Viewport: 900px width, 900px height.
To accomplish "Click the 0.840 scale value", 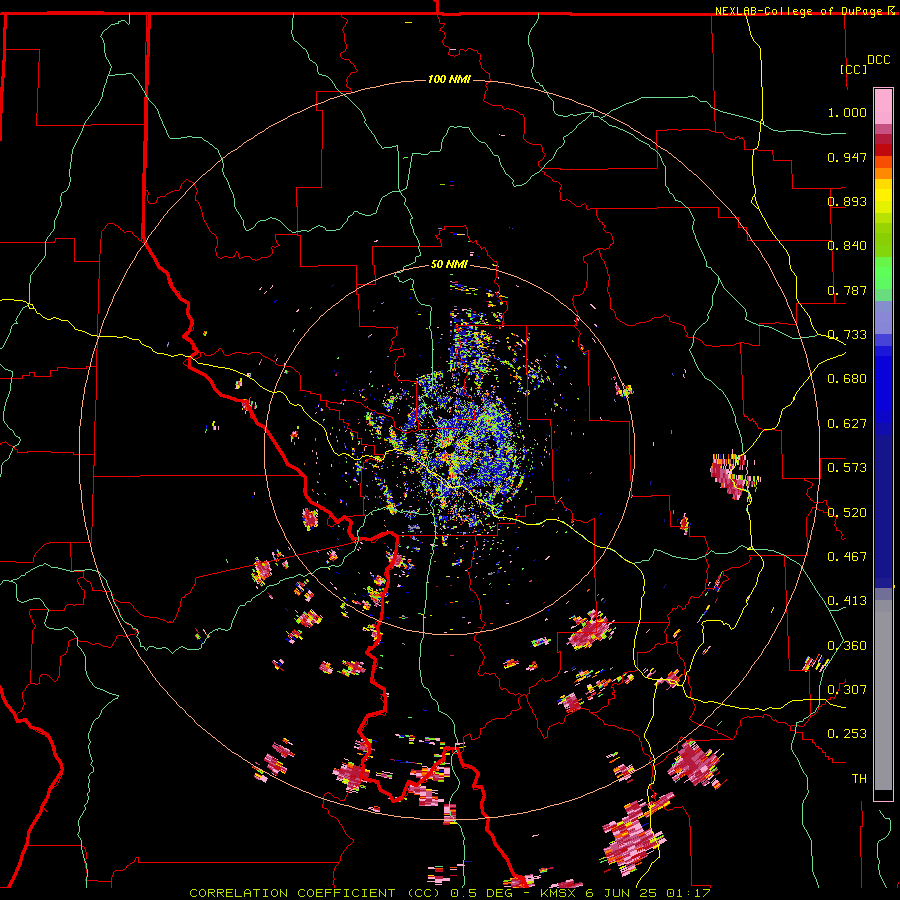I will [847, 246].
